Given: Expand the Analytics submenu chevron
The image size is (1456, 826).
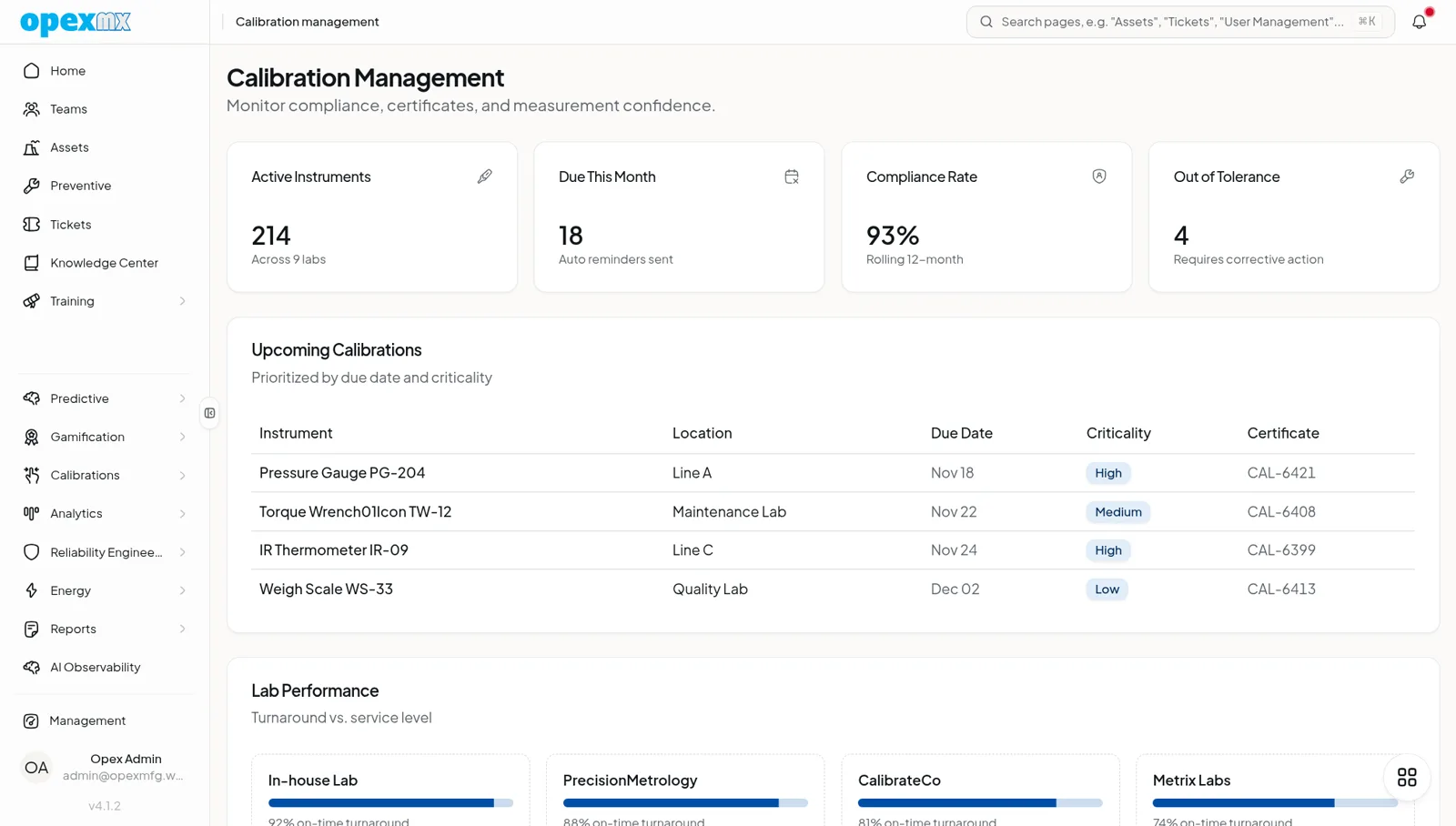Looking at the screenshot, I should tap(182, 513).
